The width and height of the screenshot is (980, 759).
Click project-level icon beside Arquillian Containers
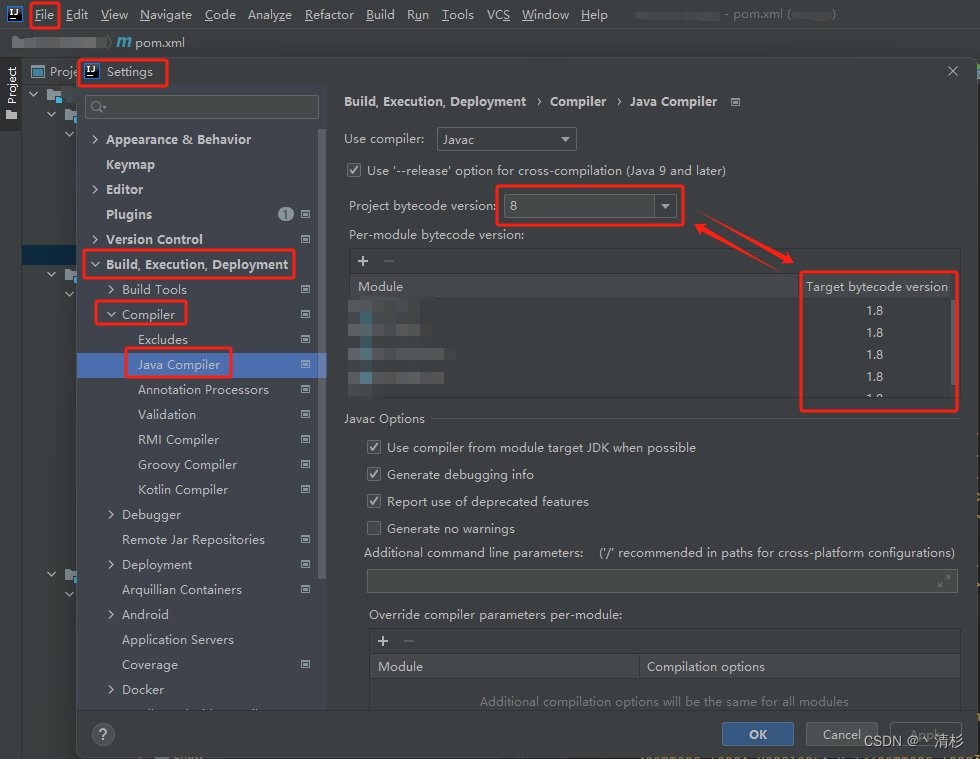click(306, 589)
